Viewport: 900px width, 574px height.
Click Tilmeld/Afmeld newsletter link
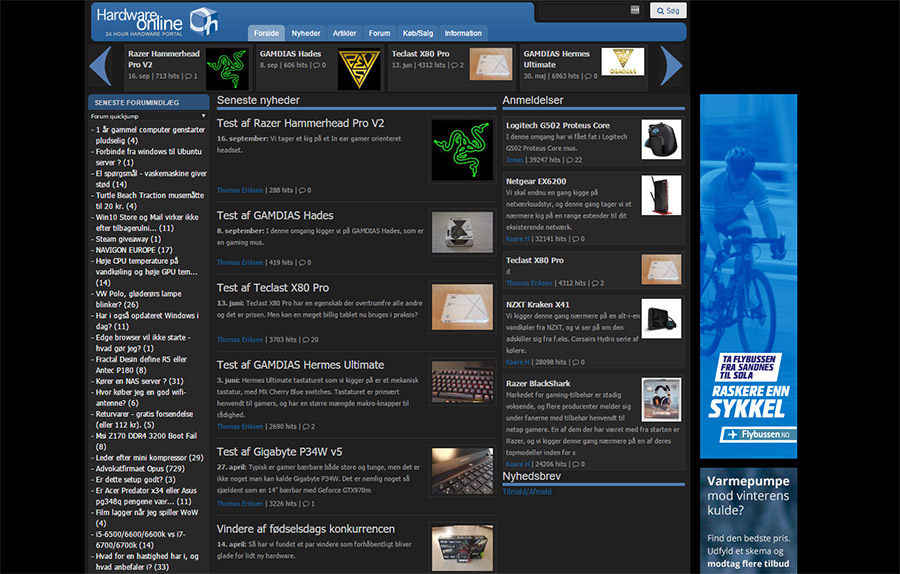point(527,491)
